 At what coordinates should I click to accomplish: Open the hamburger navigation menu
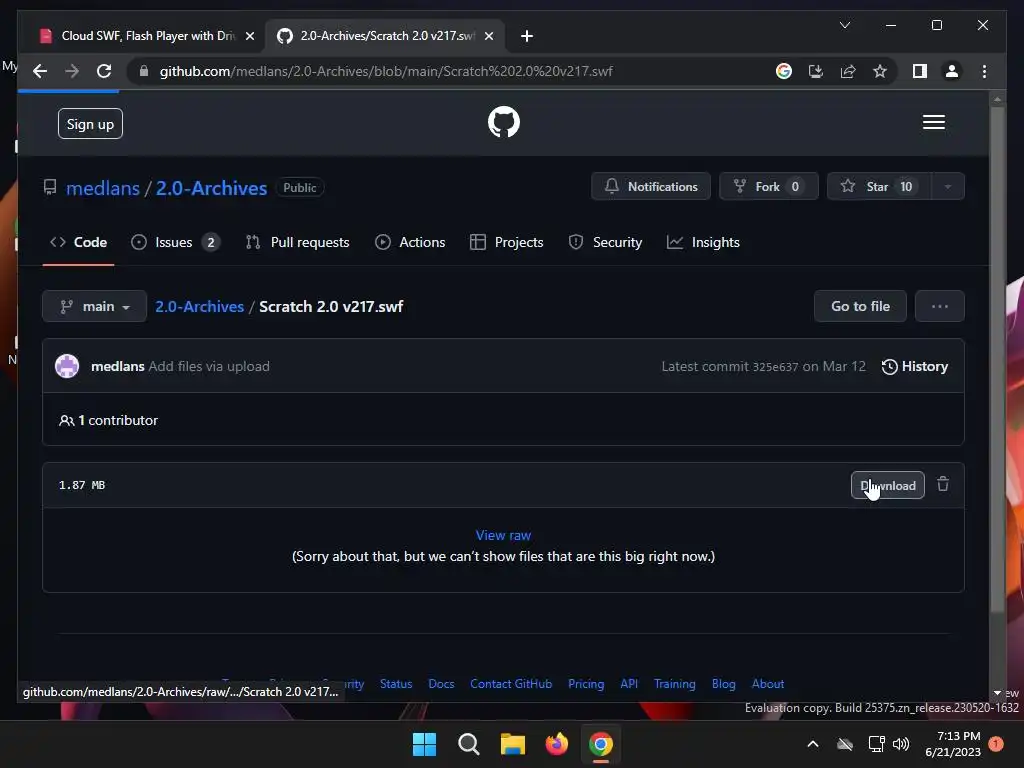[933, 122]
